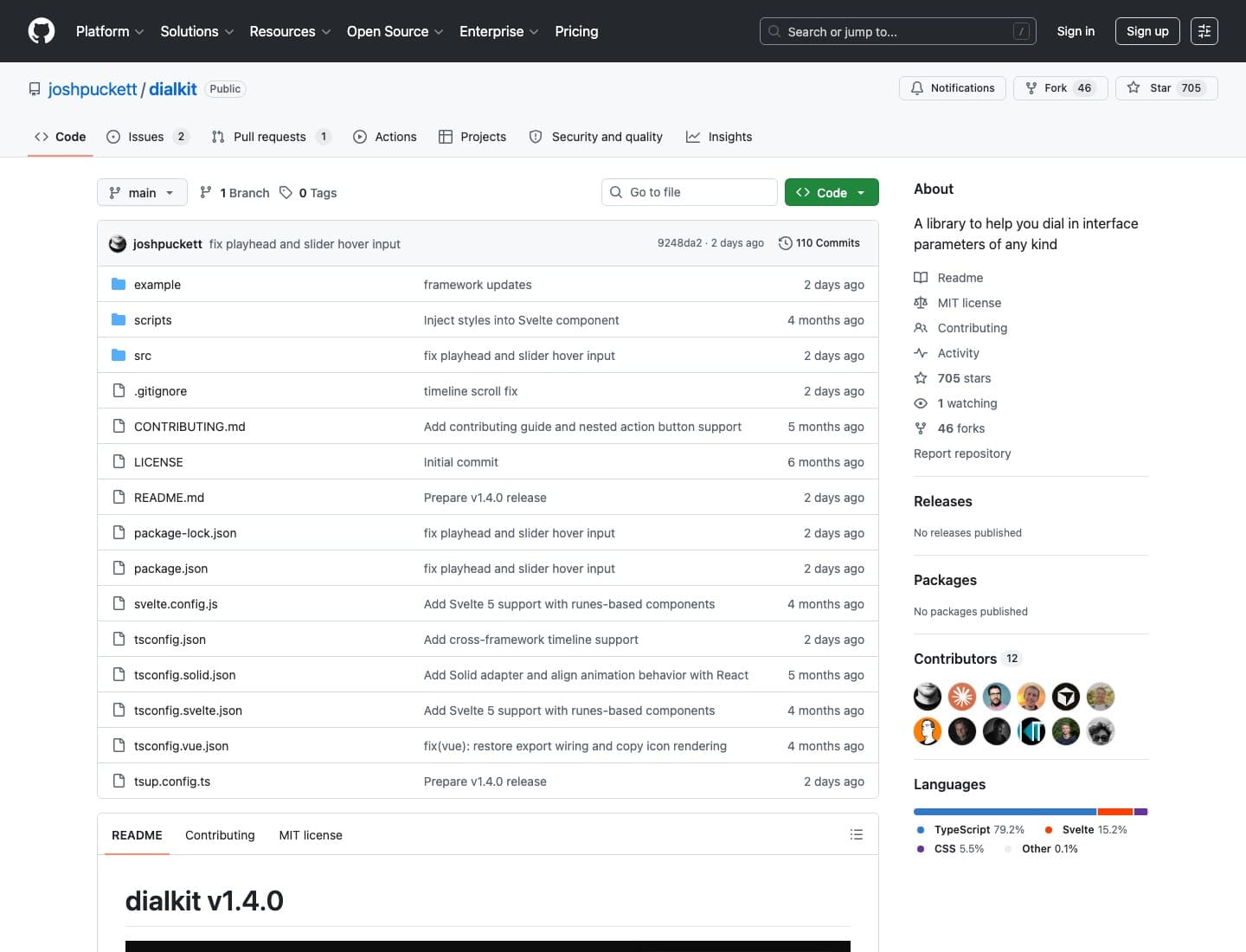The height and width of the screenshot is (952, 1246).
Task: Open the package-lock.json file
Action: (x=185, y=533)
